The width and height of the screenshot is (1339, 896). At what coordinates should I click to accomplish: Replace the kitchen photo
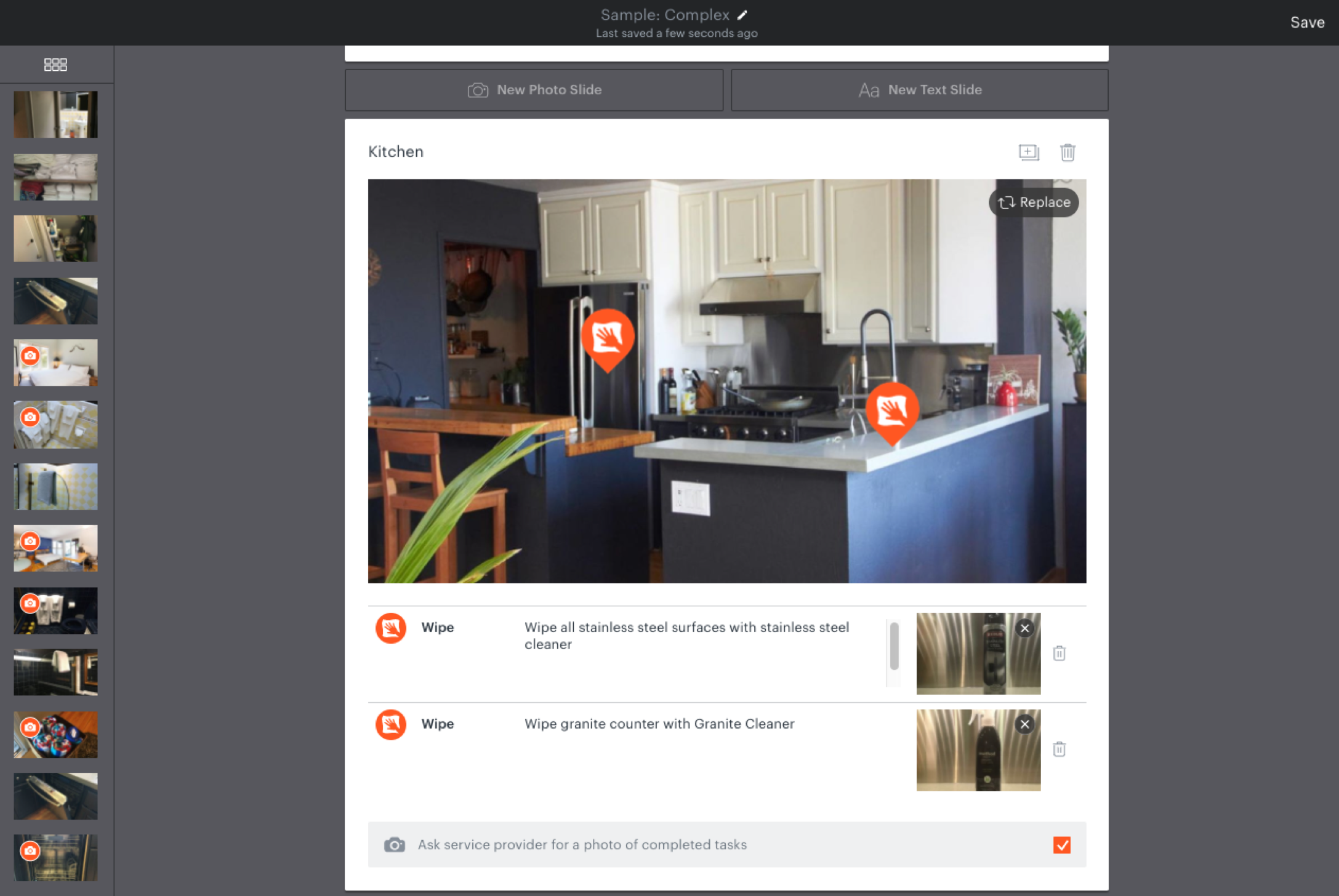(x=1034, y=202)
